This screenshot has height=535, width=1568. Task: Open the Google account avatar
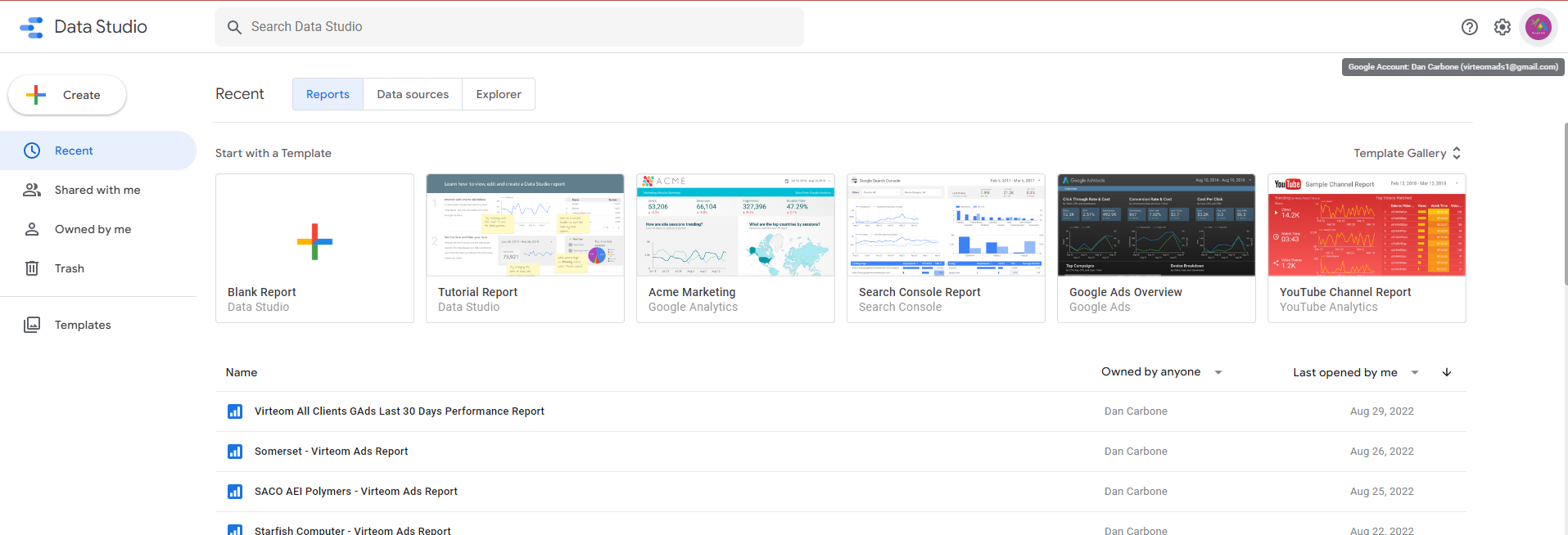coord(1538,27)
